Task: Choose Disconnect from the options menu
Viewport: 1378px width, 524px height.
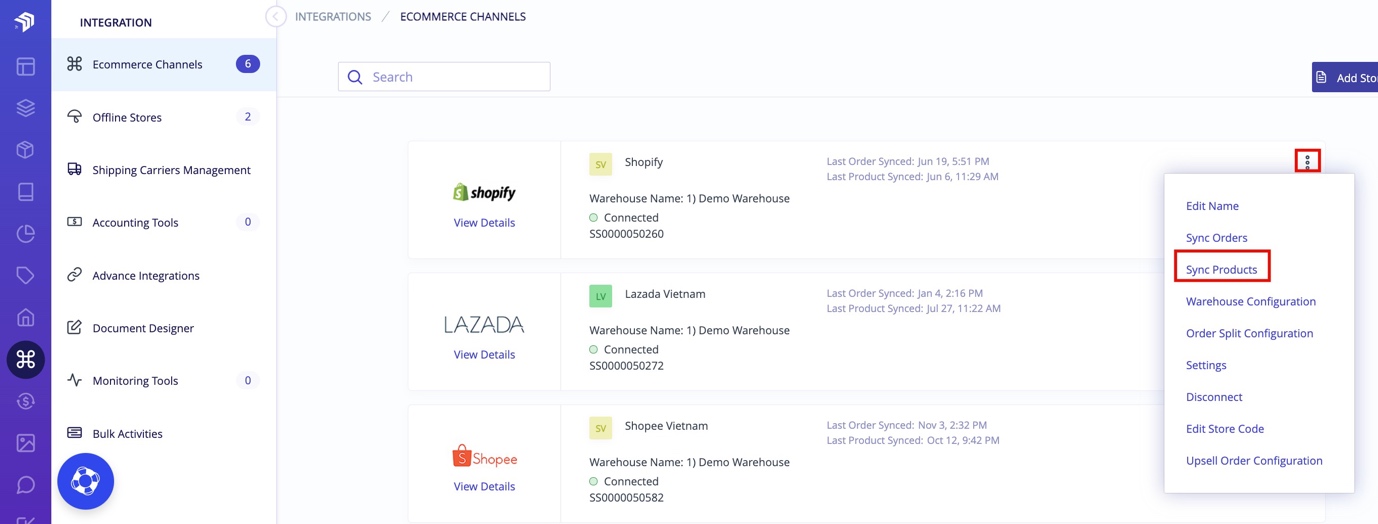Action: pyautogui.click(x=1214, y=398)
